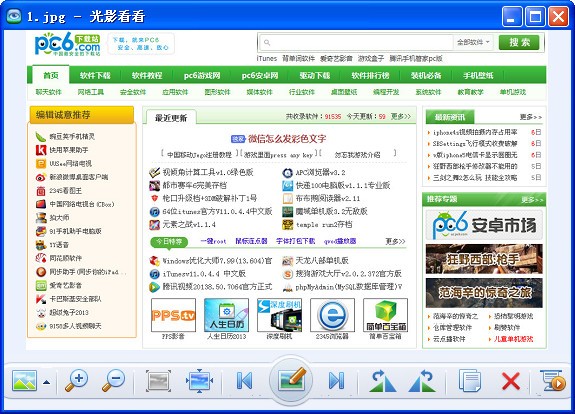This screenshot has height=414, width=575.
Task: Click the pc6.com logo
Action: point(67,44)
